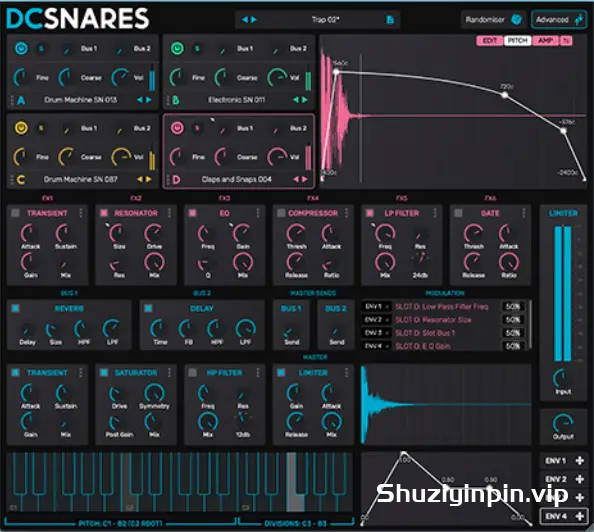Screen dimensions: 594x532
Task: Open sample browser for Claps and Snaps 004
Action: point(236,179)
